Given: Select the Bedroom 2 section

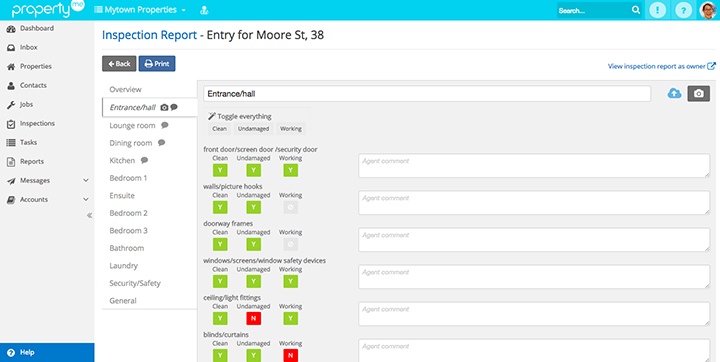Looking at the screenshot, I should (x=129, y=213).
